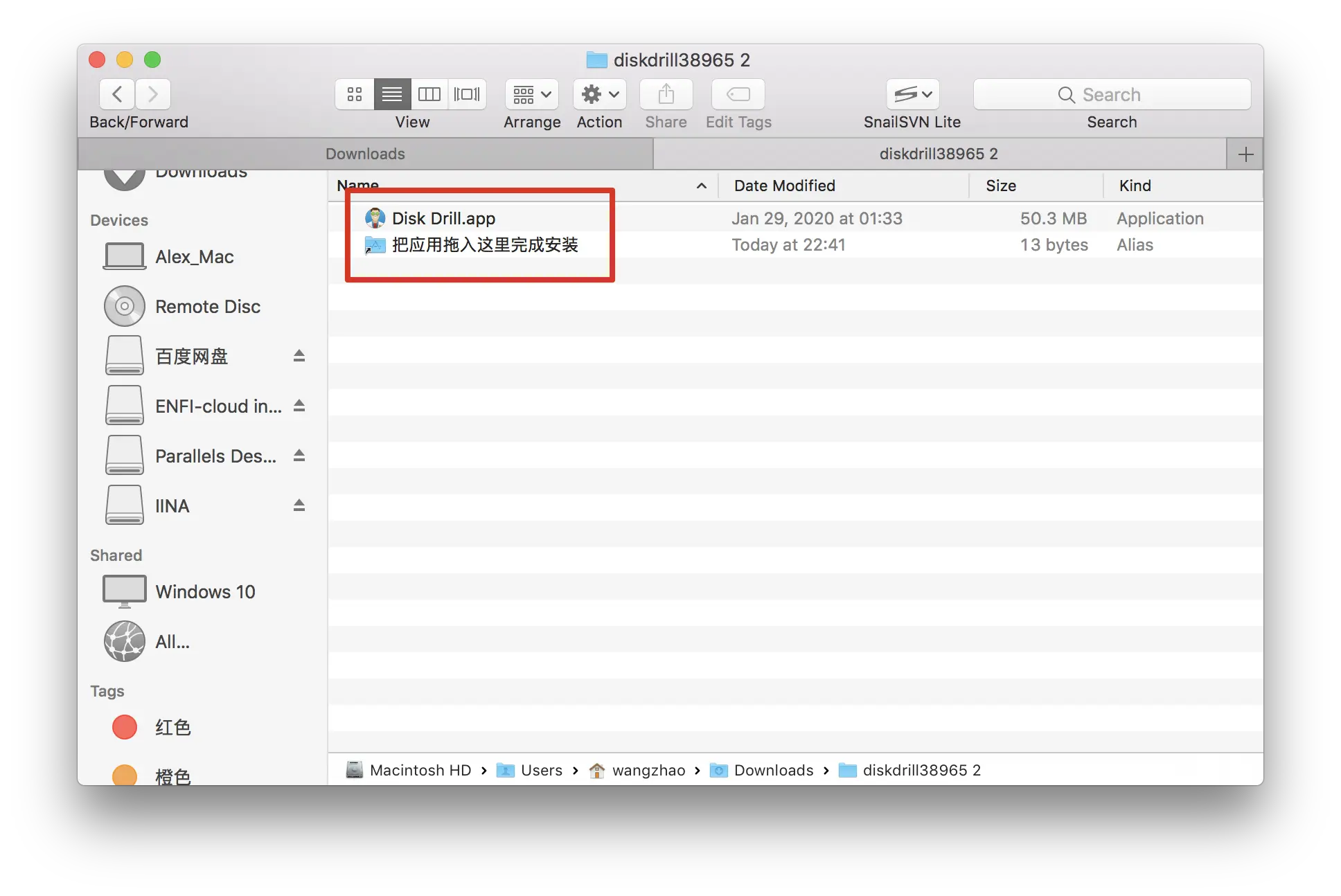Add a new Finder tab

pos(1245,154)
